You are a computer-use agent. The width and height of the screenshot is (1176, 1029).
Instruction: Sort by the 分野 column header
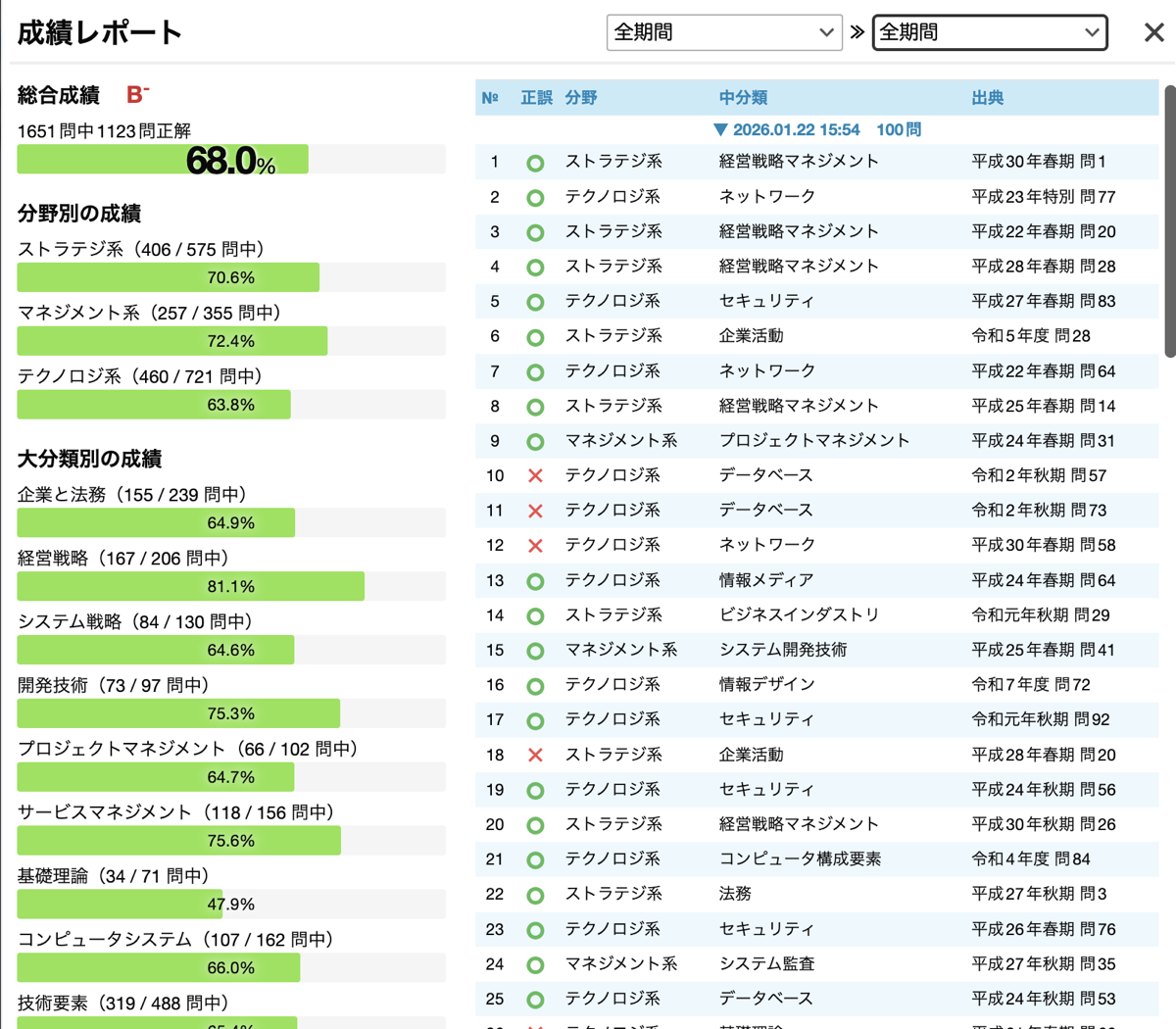pos(580,98)
